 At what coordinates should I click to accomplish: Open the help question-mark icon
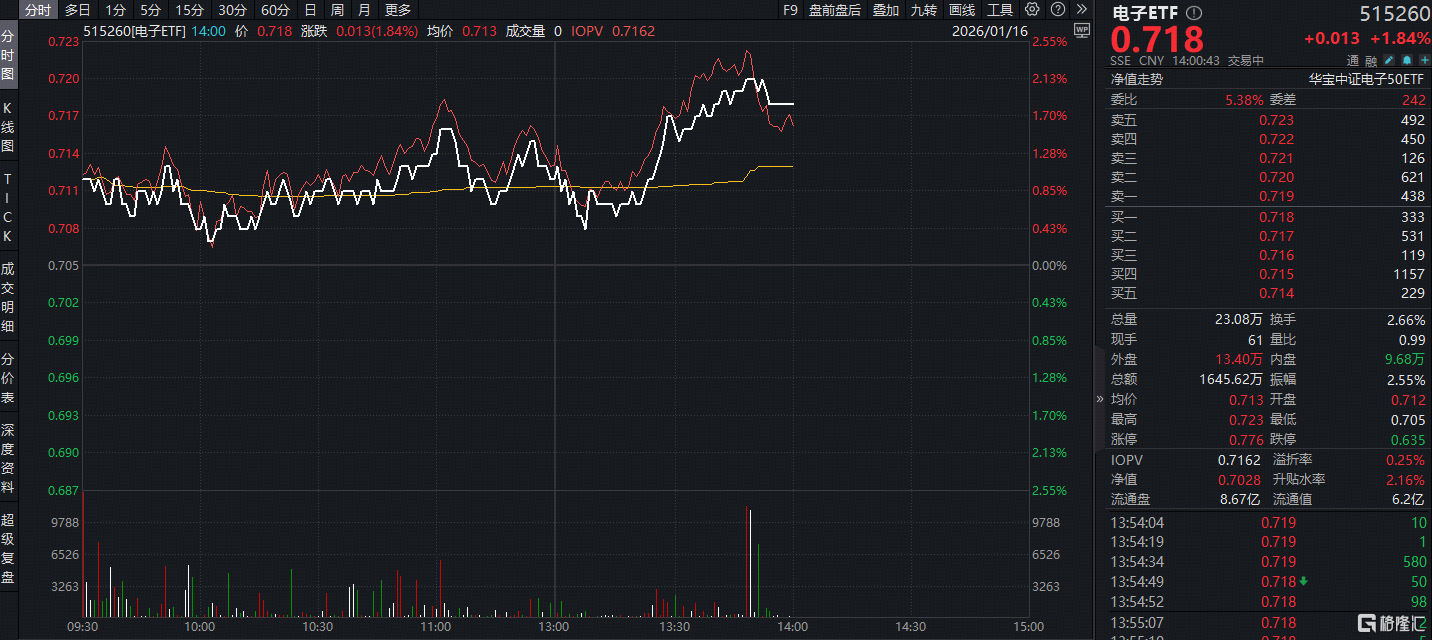[x=1056, y=9]
